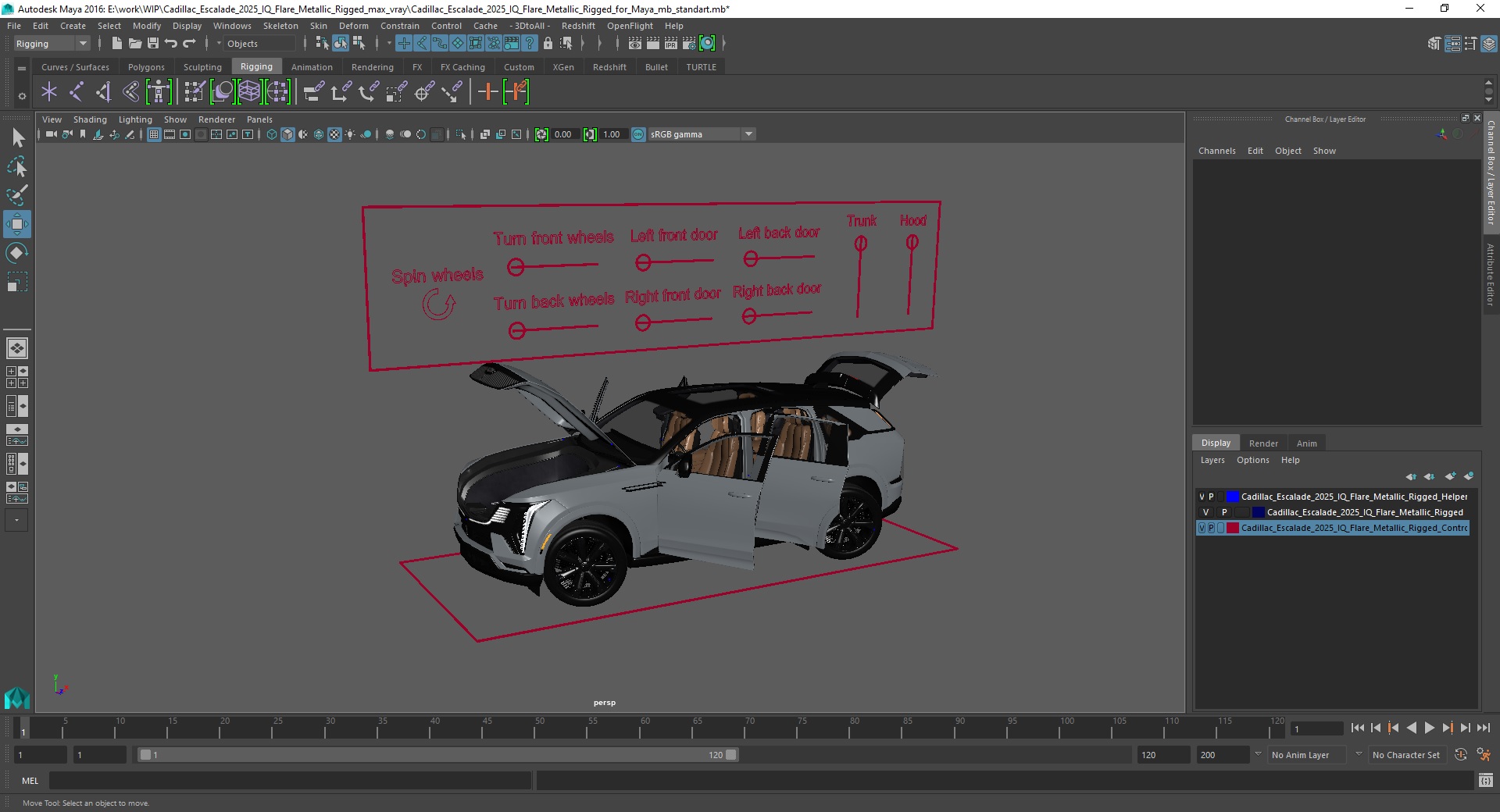Open the Skeleton menu

coord(280,26)
